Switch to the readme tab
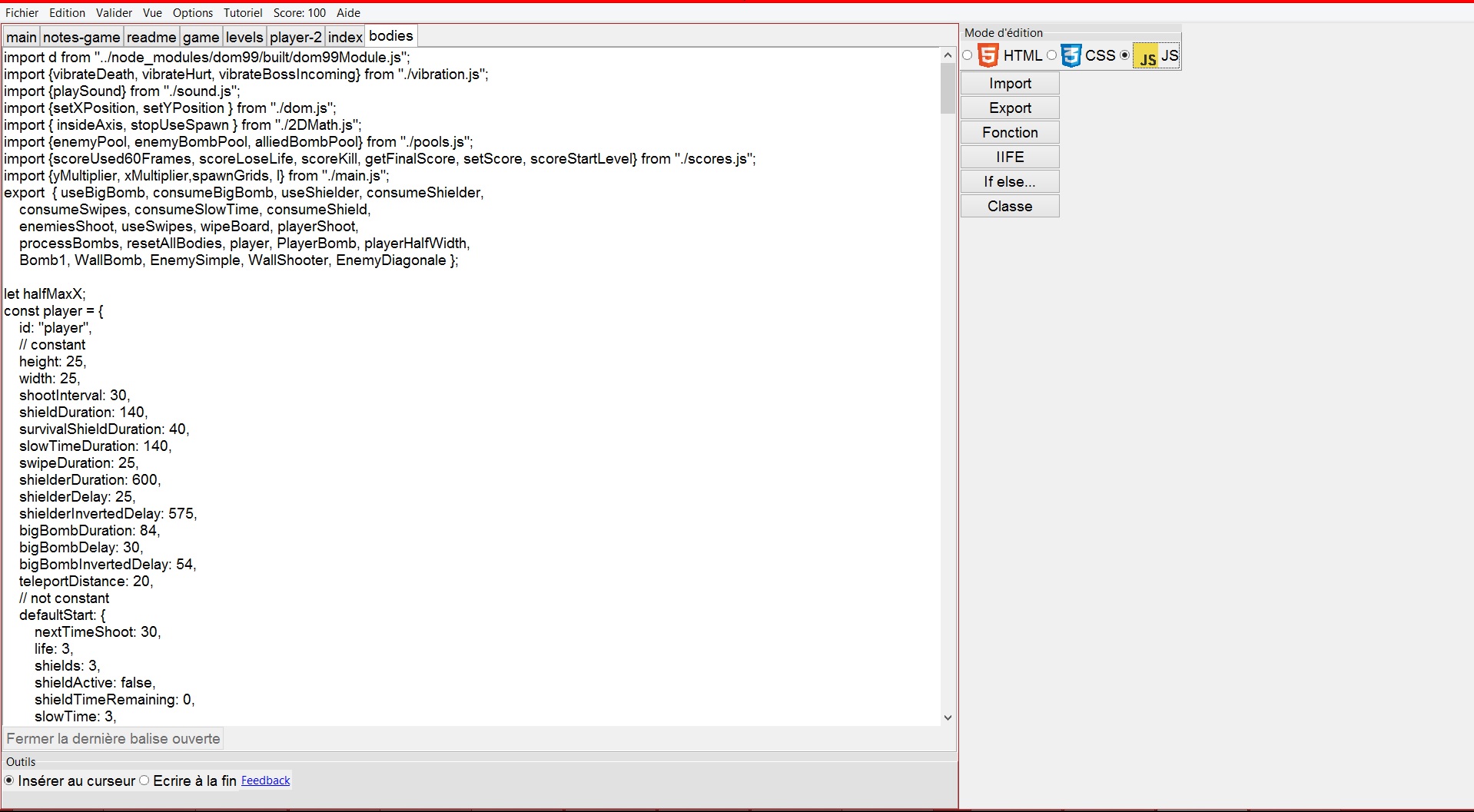The image size is (1474, 812). click(151, 37)
